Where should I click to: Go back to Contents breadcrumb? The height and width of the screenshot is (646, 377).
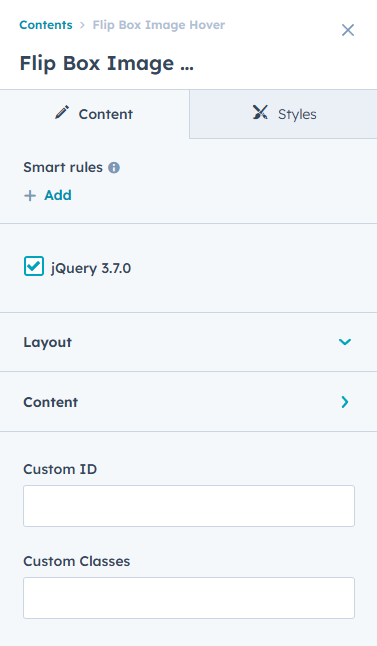[46, 25]
